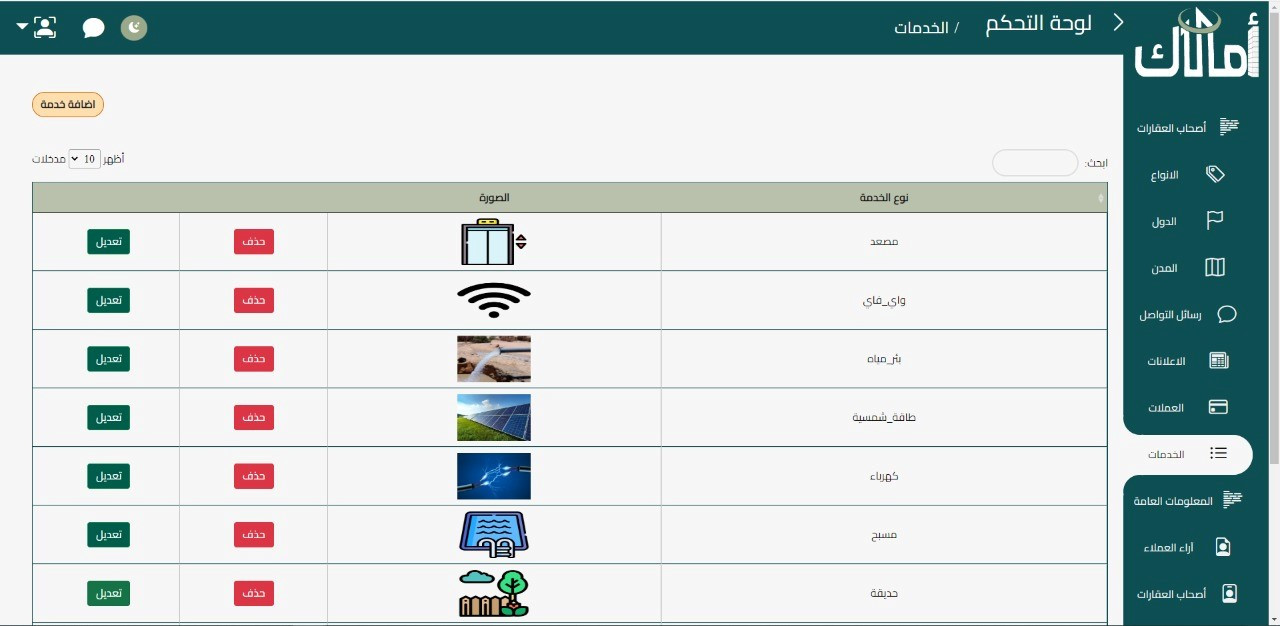1280x626 pixels.
Task: Click the currency card icon next to العملات
Action: click(x=1218, y=407)
